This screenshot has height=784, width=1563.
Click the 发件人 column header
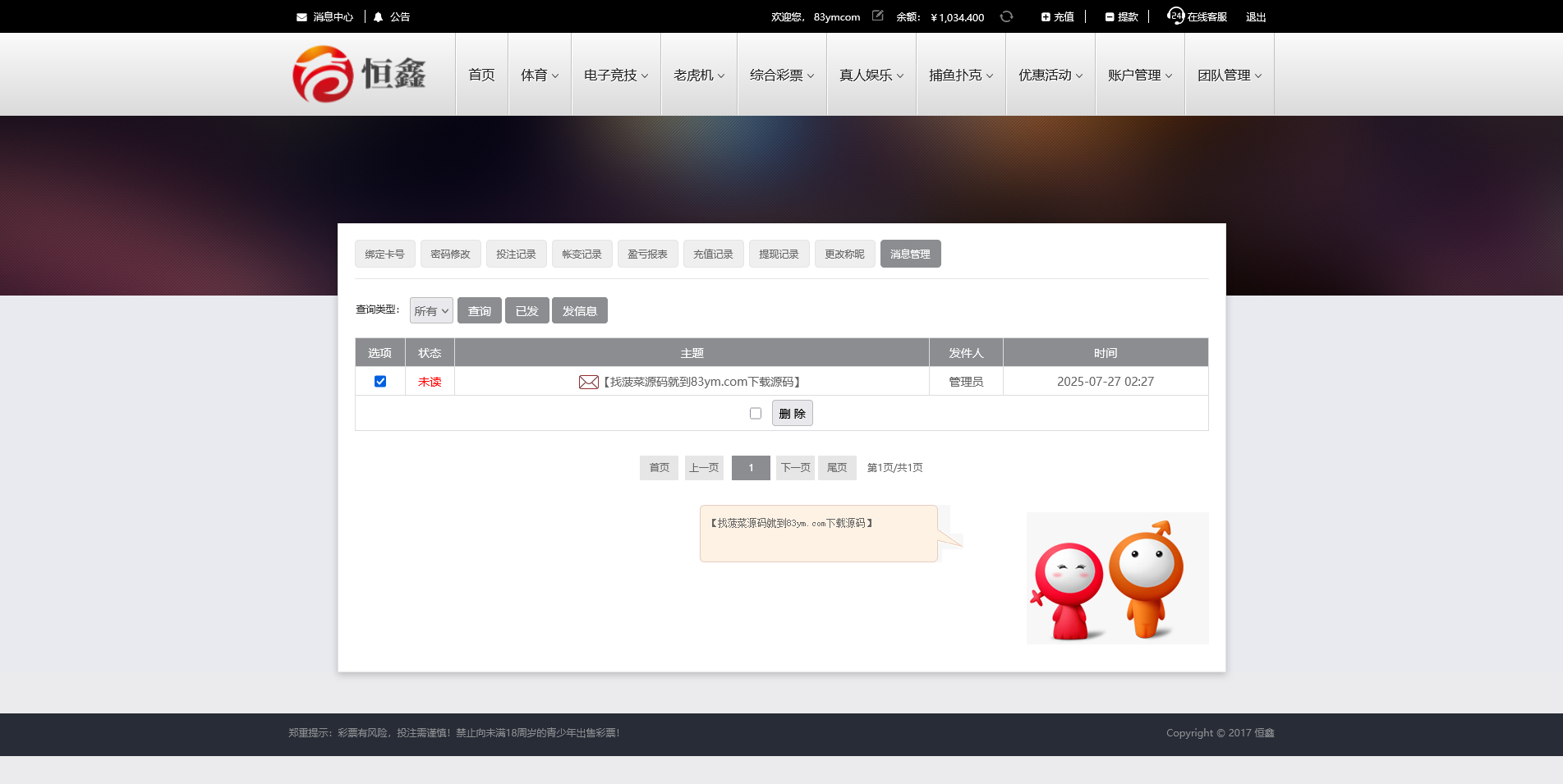(966, 353)
